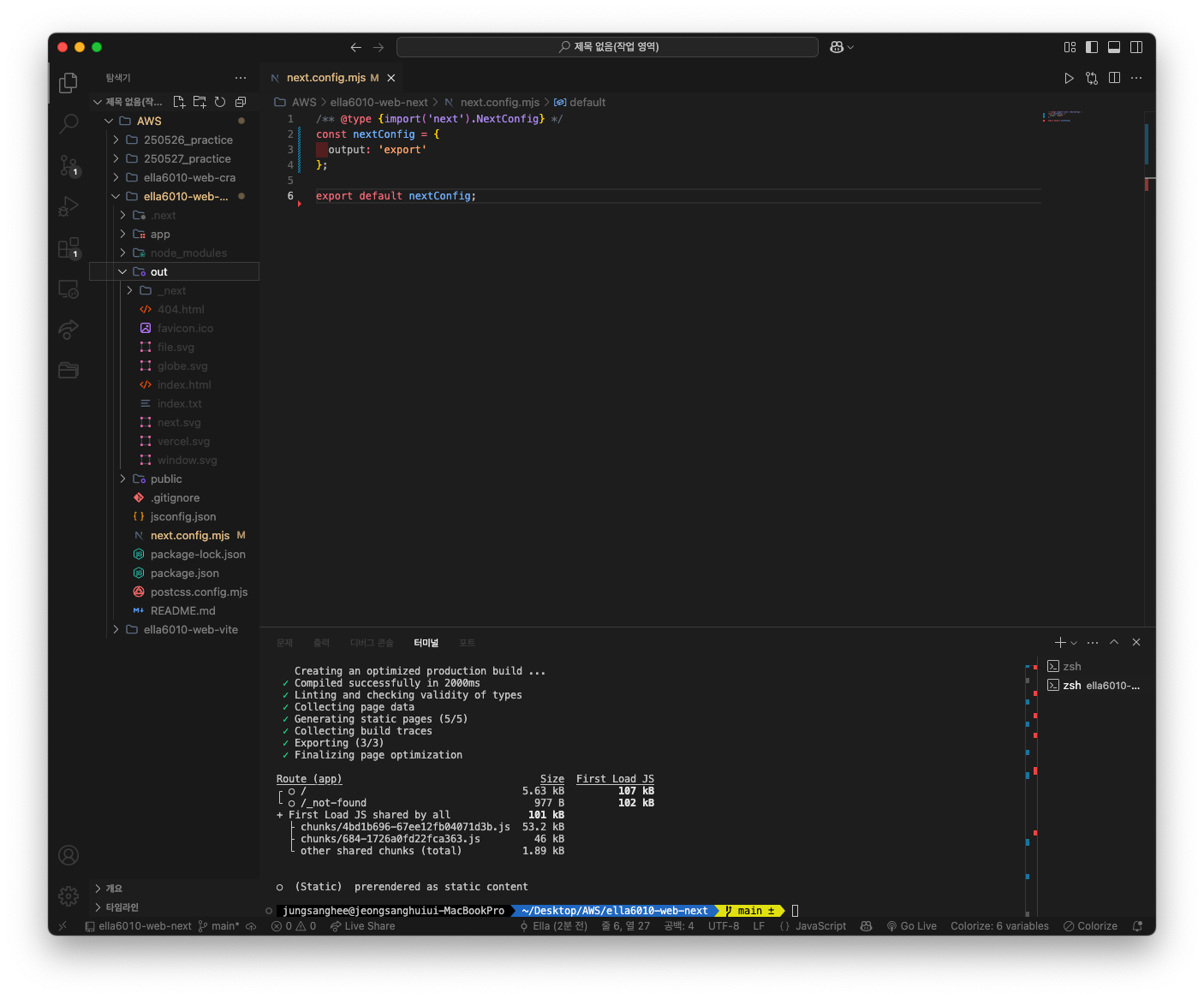Open line and column 줄 6, 열 27

pos(625,926)
